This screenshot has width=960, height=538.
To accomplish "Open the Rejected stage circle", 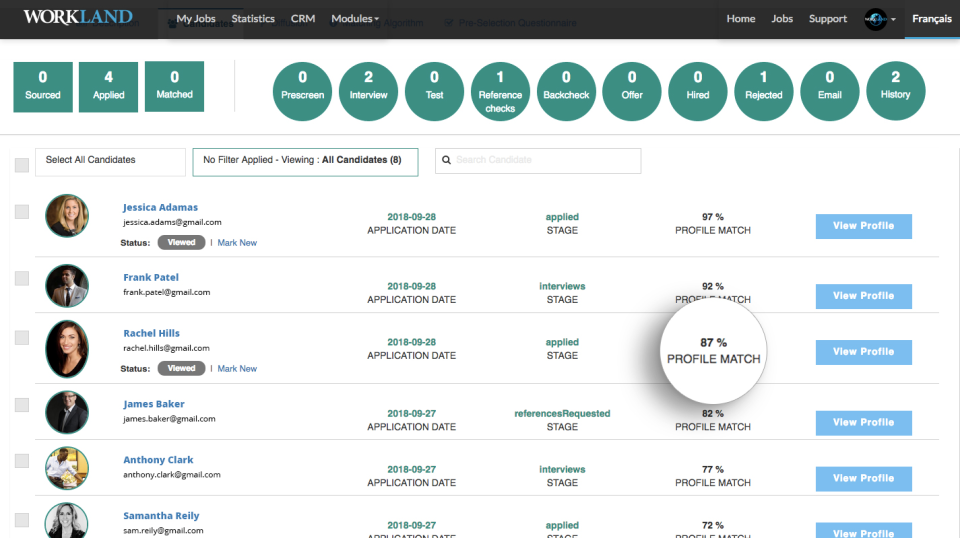I will [x=763, y=91].
